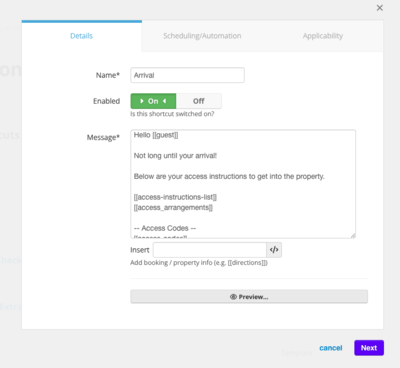Image resolution: width=400 pixels, height=368 pixels.
Task: Focus the Insert field
Action: coord(210,250)
